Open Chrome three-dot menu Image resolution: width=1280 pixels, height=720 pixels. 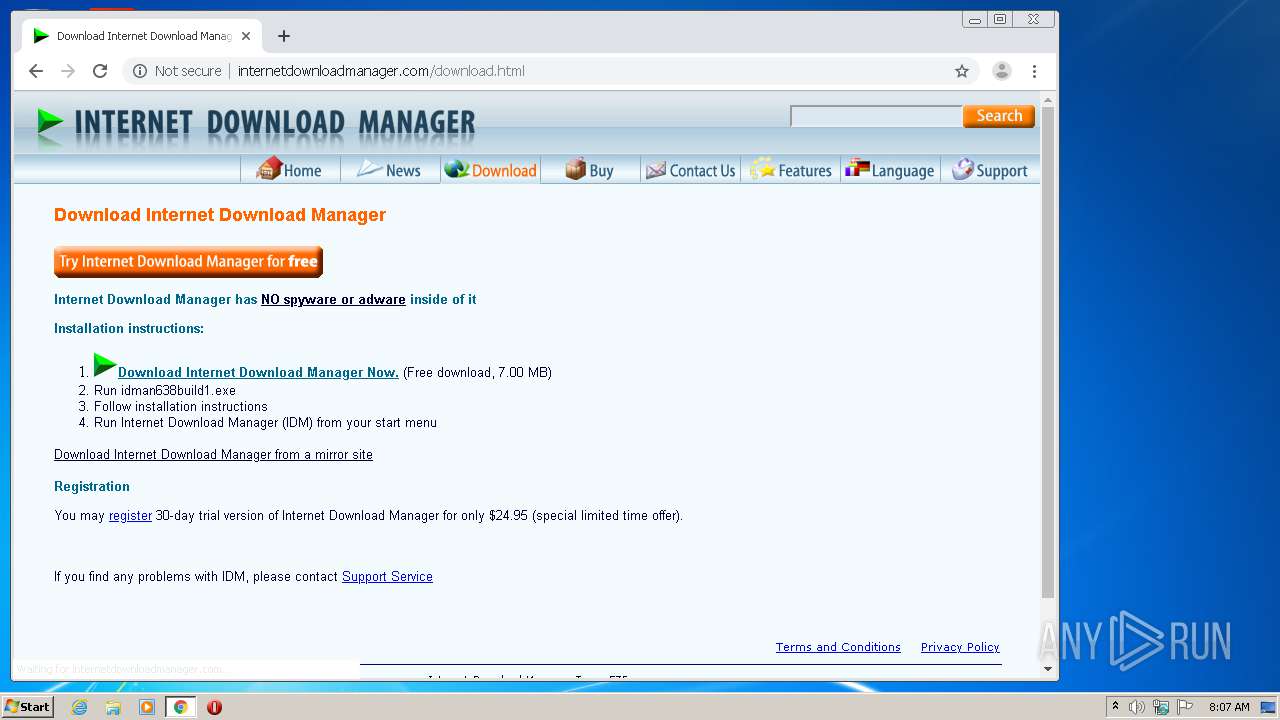(x=1035, y=71)
